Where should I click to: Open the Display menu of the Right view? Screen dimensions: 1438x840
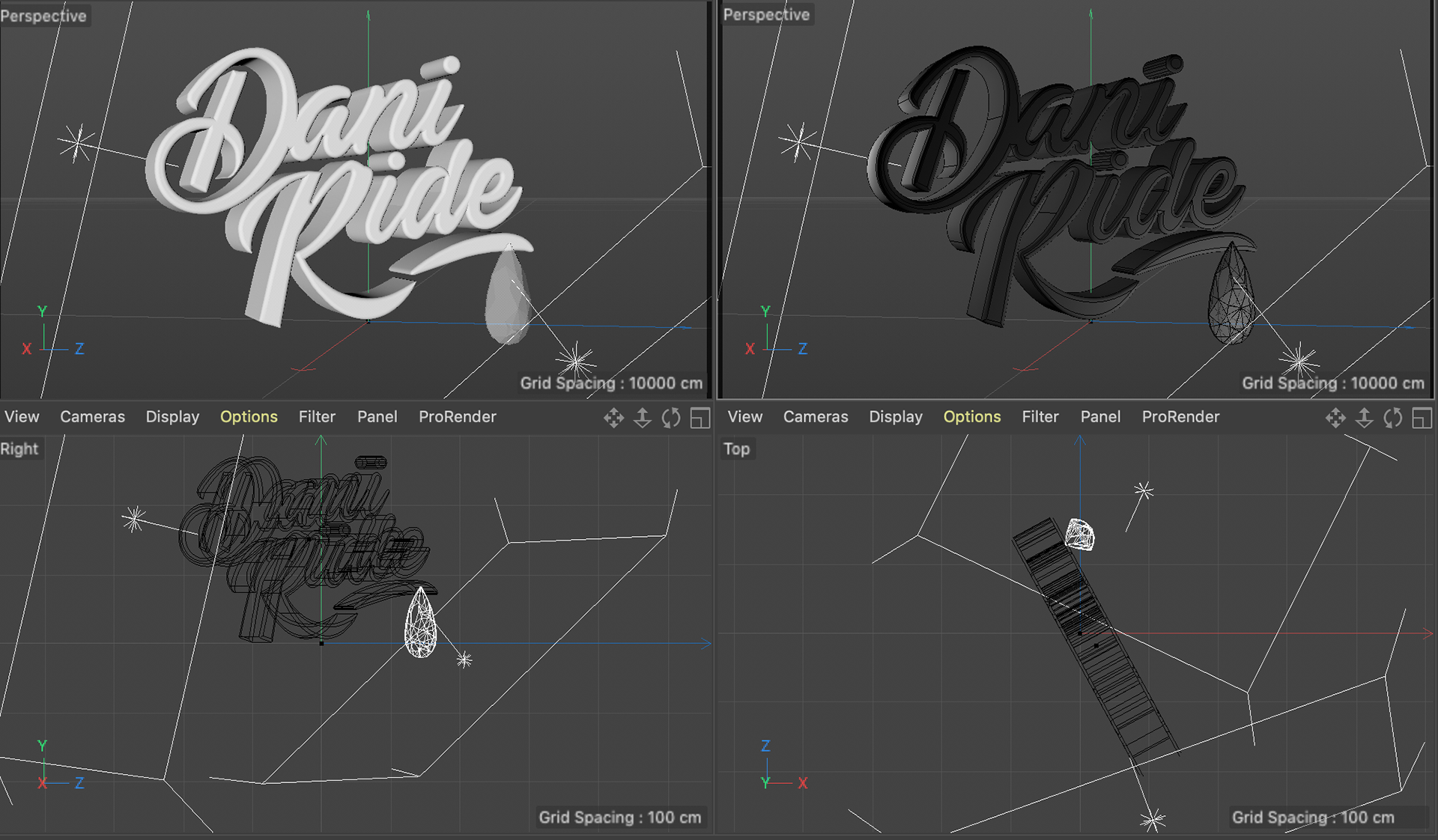(172, 417)
